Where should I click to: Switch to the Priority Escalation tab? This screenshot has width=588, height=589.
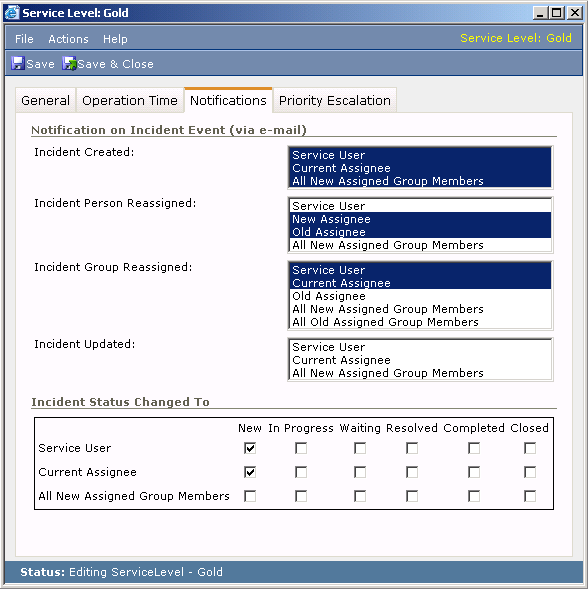coord(335,100)
